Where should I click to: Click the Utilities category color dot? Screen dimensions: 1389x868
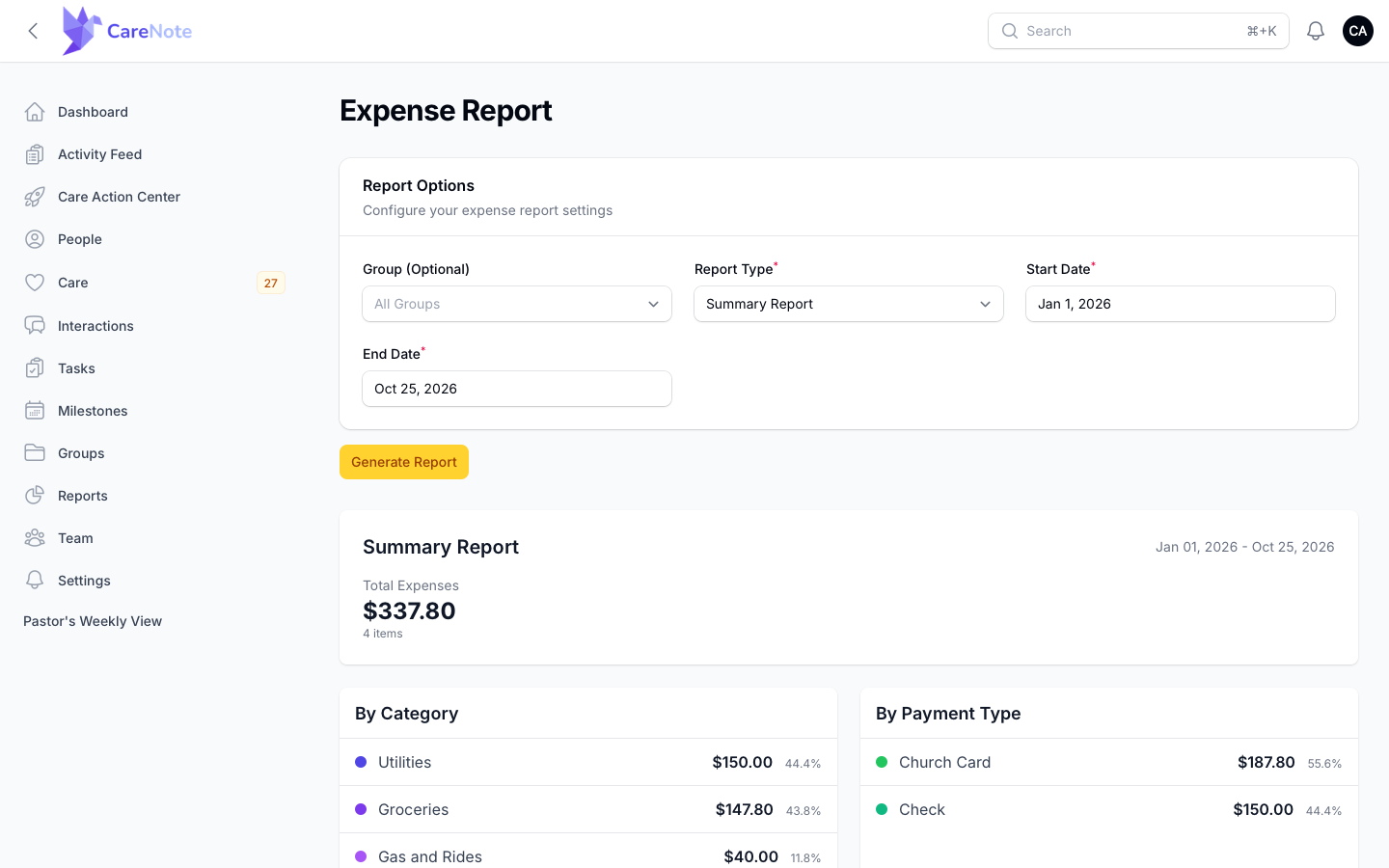[x=361, y=762]
